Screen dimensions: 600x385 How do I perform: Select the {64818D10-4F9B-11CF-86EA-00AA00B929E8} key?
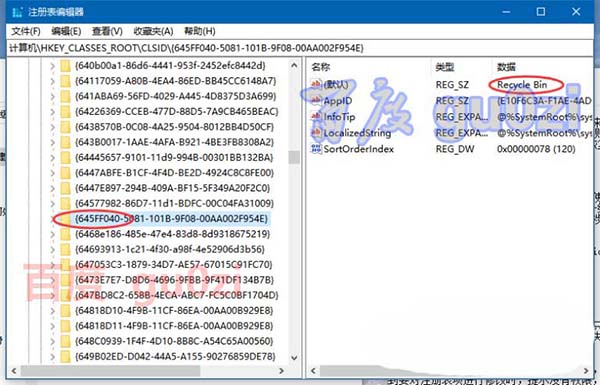point(174,311)
